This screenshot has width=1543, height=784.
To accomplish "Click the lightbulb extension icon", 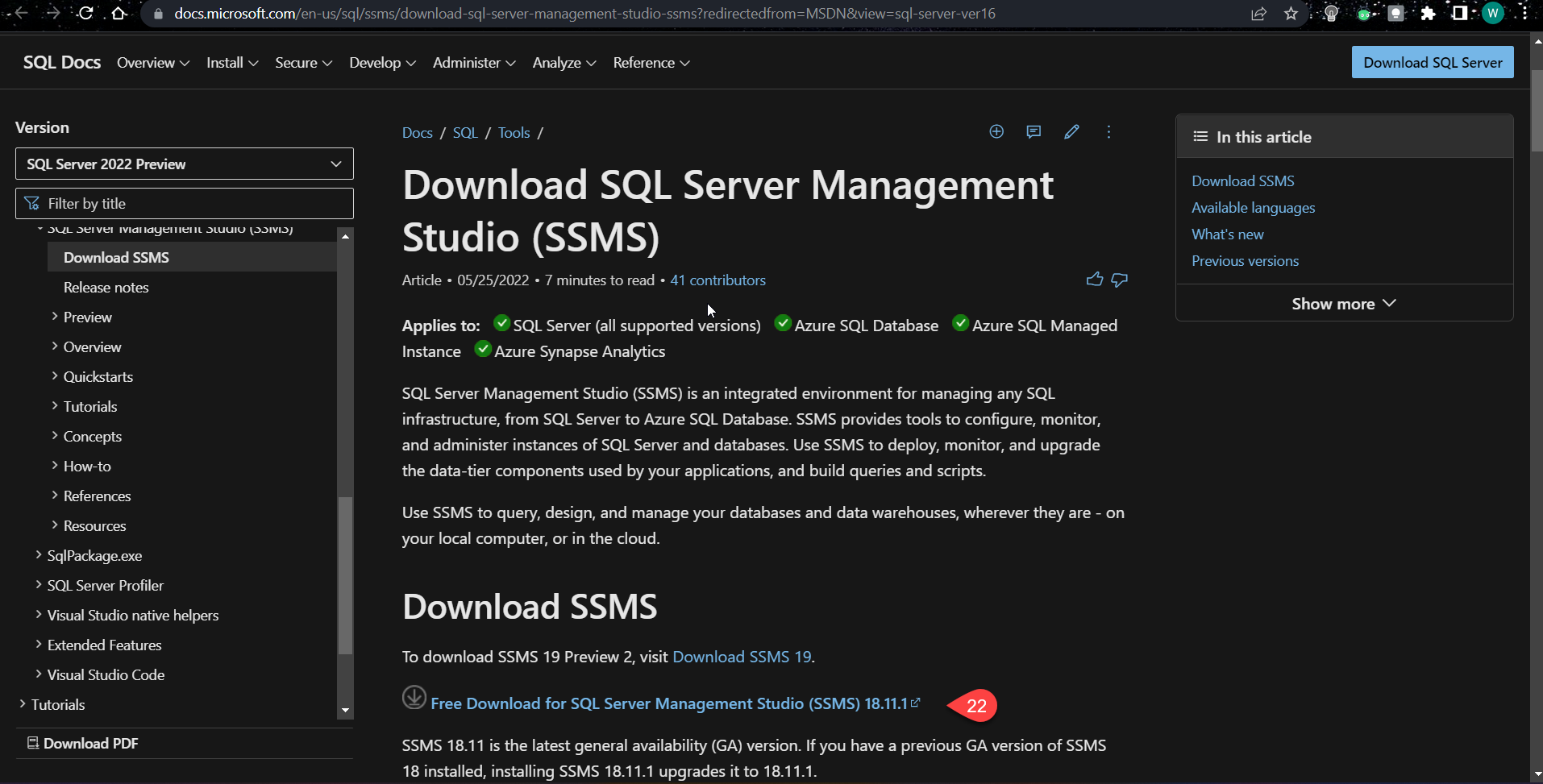I will point(1331,14).
